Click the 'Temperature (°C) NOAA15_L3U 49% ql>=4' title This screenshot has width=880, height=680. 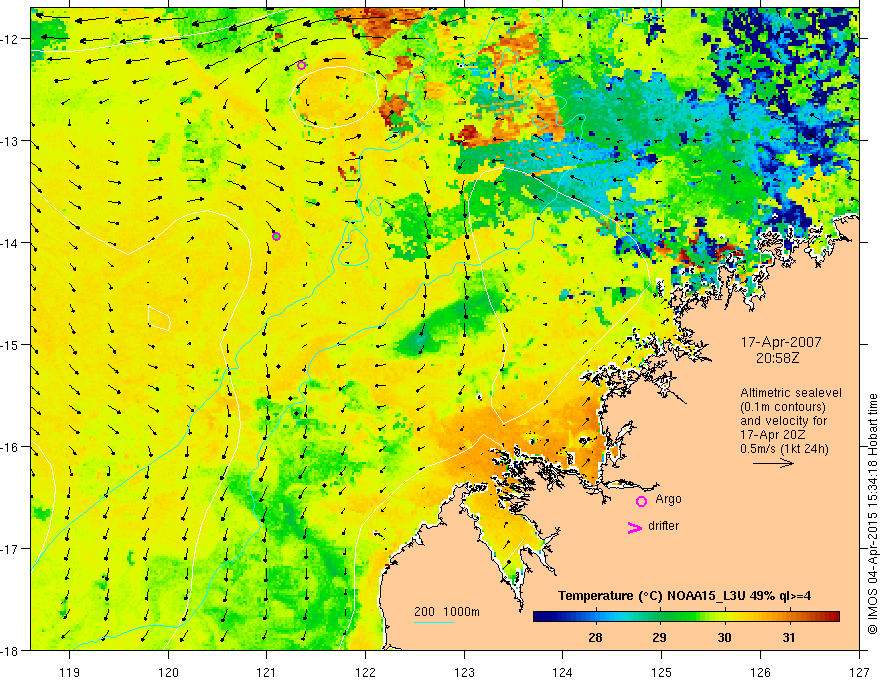tap(684, 596)
